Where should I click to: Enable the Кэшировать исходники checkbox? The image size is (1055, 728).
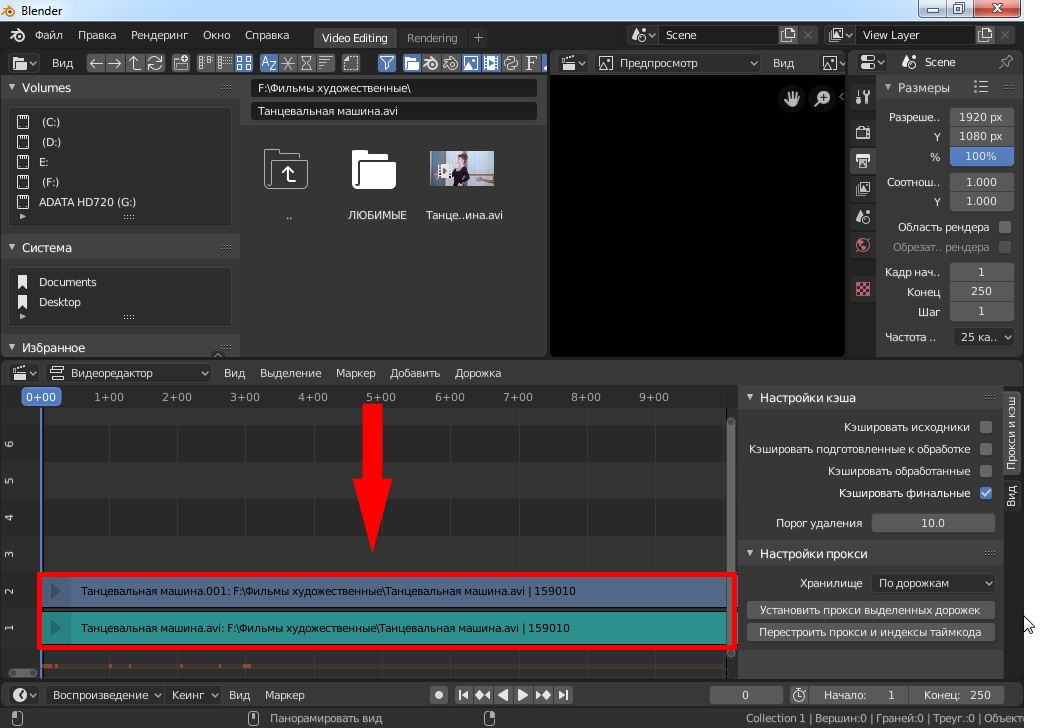coord(986,427)
